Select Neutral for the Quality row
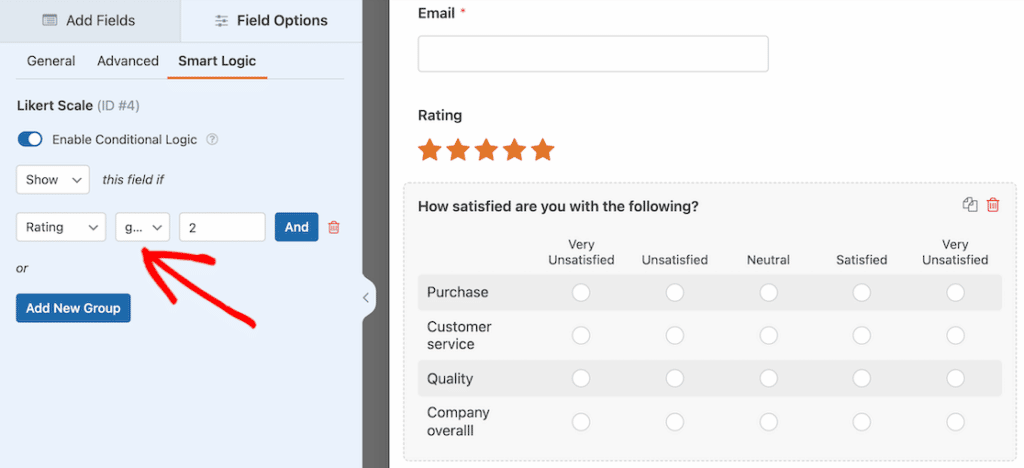Viewport: 1024px width, 468px height. tap(768, 378)
